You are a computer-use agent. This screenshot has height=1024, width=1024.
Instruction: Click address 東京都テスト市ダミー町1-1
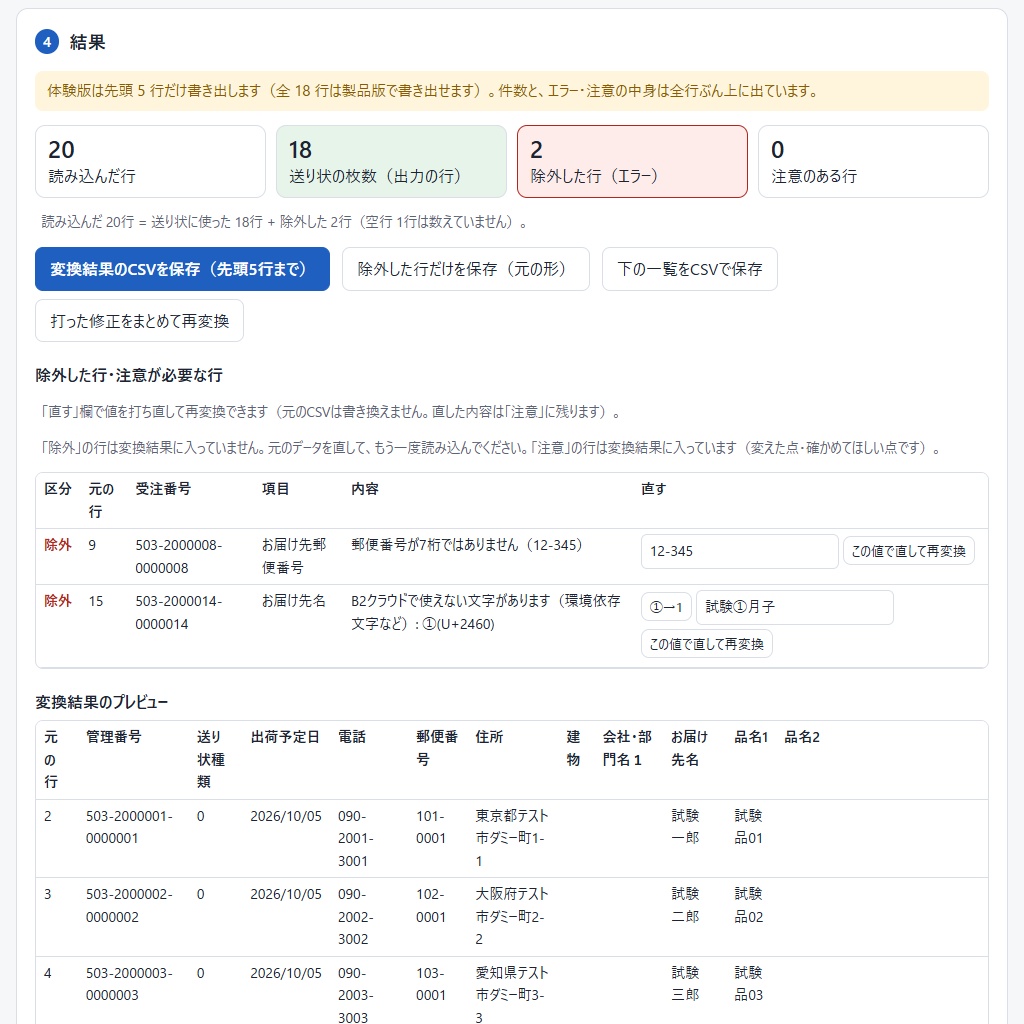pyautogui.click(x=512, y=839)
